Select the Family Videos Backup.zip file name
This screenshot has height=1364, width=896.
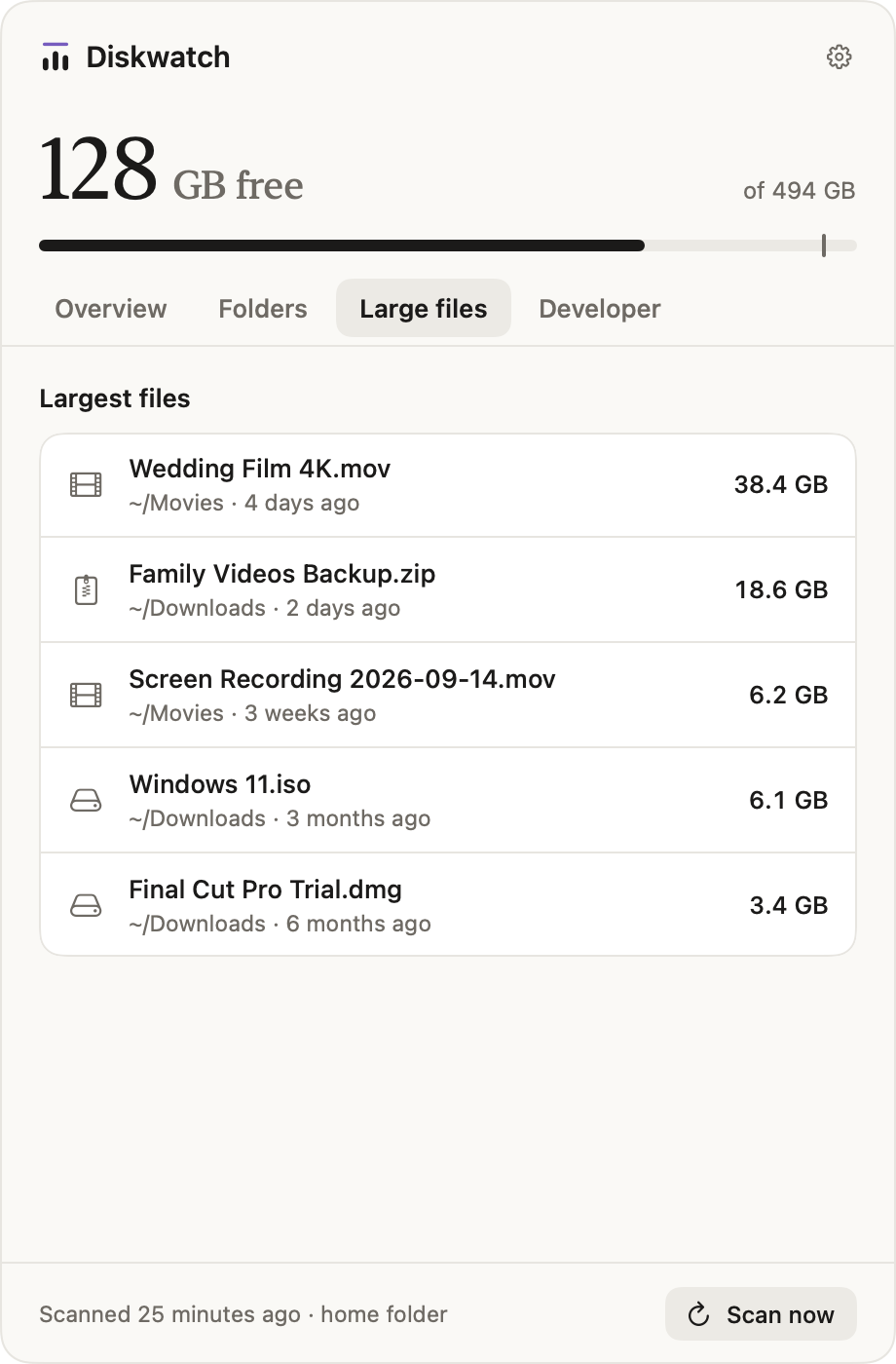282,574
